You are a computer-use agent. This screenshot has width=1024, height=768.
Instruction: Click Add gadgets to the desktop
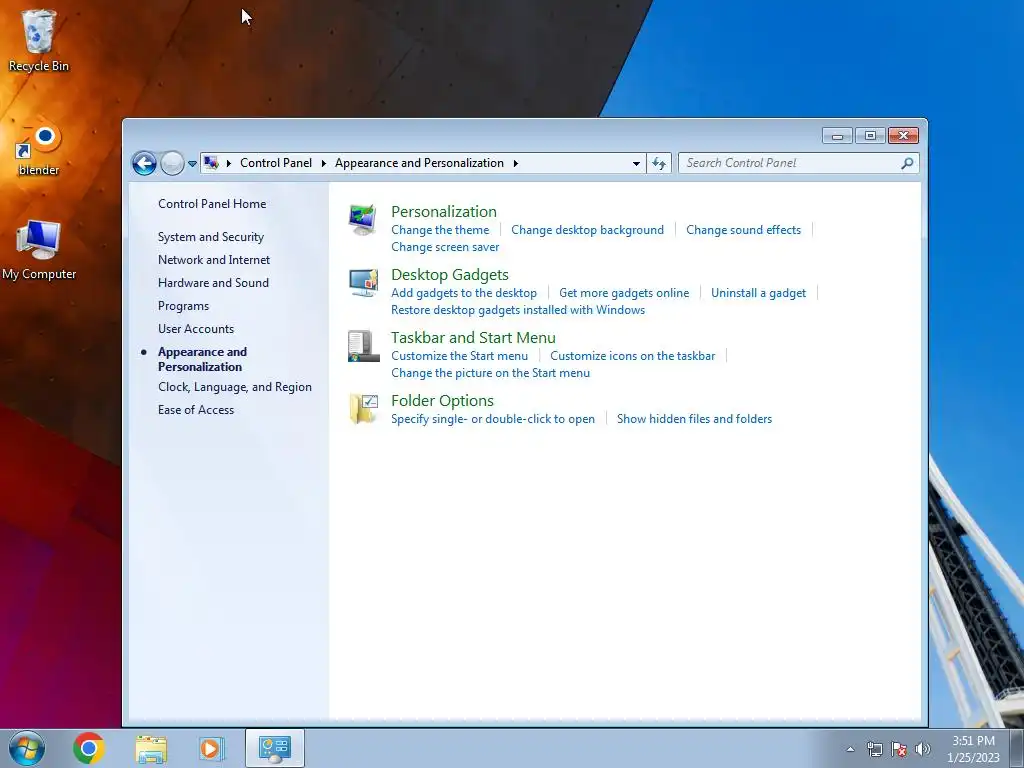click(464, 293)
